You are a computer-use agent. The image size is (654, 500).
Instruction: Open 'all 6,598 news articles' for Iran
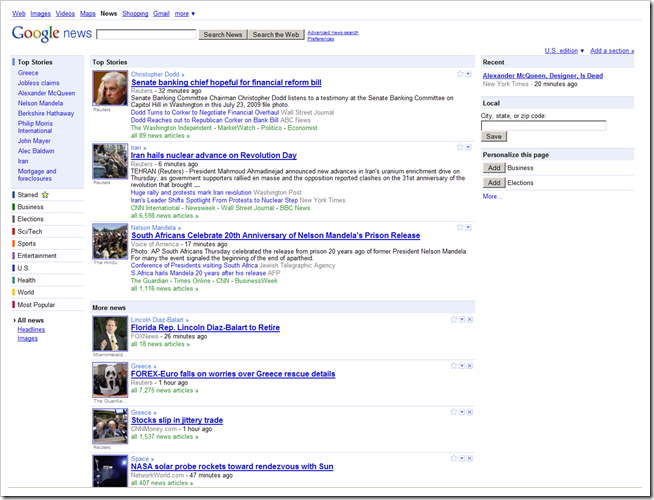tap(164, 216)
